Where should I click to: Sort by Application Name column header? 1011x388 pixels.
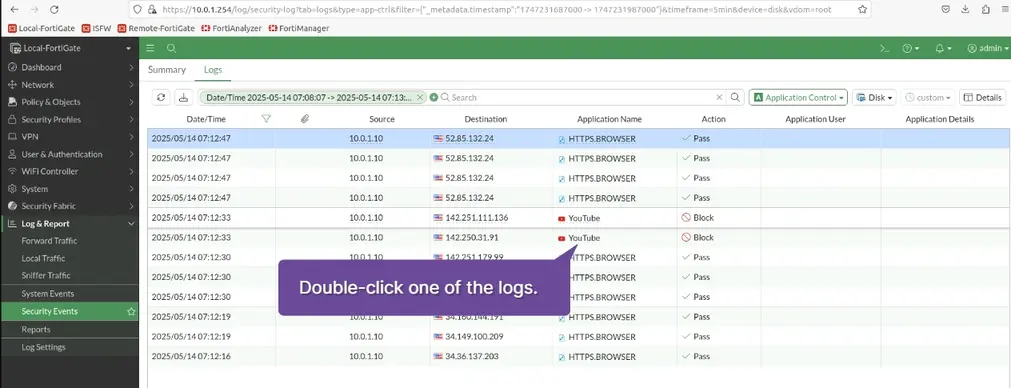pyautogui.click(x=609, y=119)
